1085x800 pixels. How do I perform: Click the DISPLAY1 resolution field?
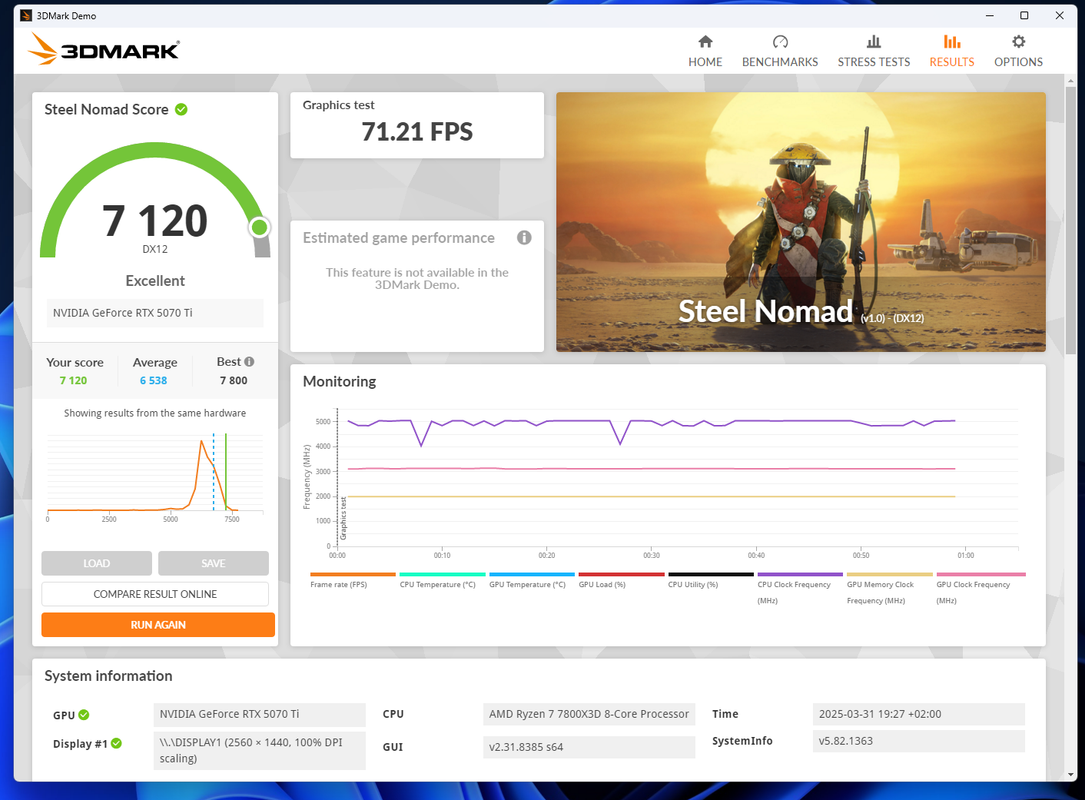pos(259,750)
